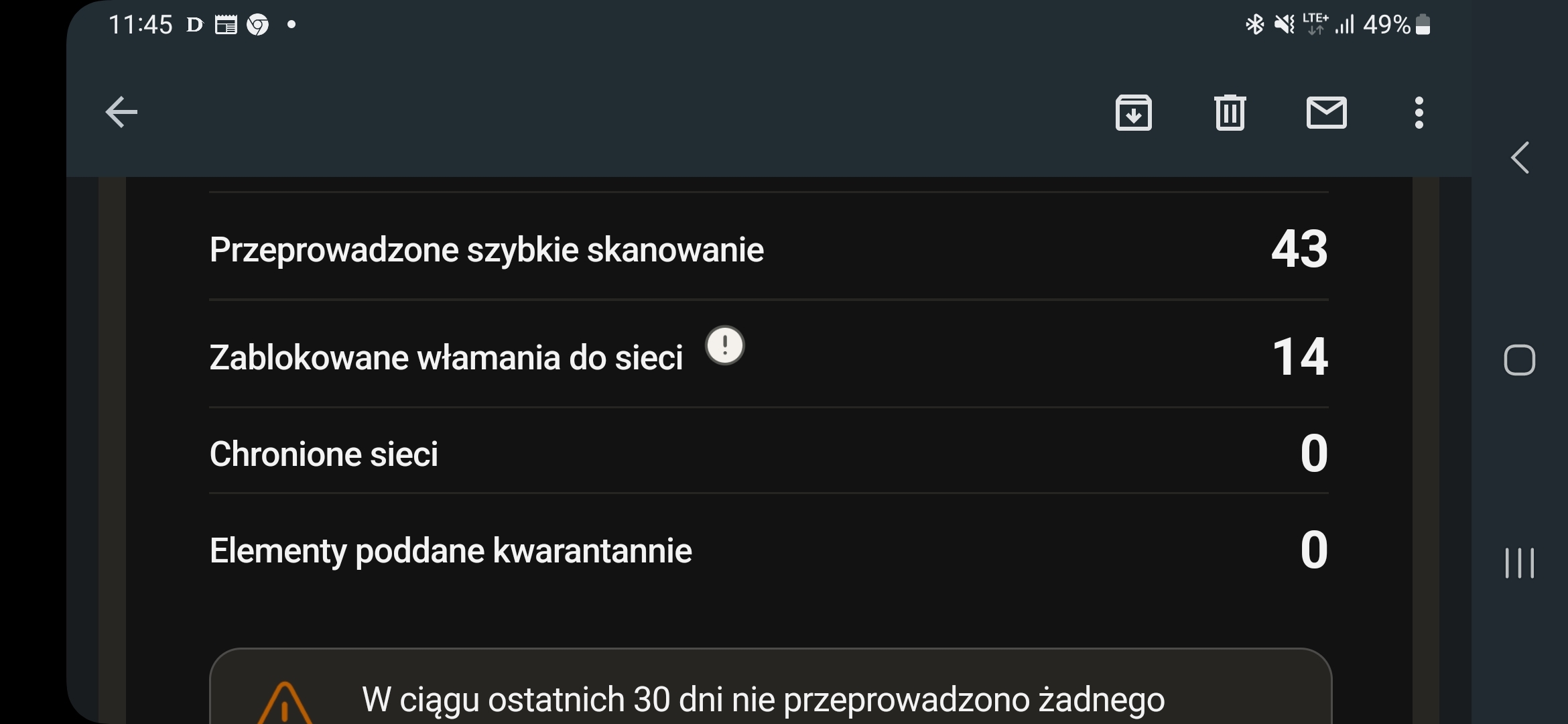The width and height of the screenshot is (1568, 724).
Task: Tap the orange warning triangle icon
Action: (x=285, y=704)
